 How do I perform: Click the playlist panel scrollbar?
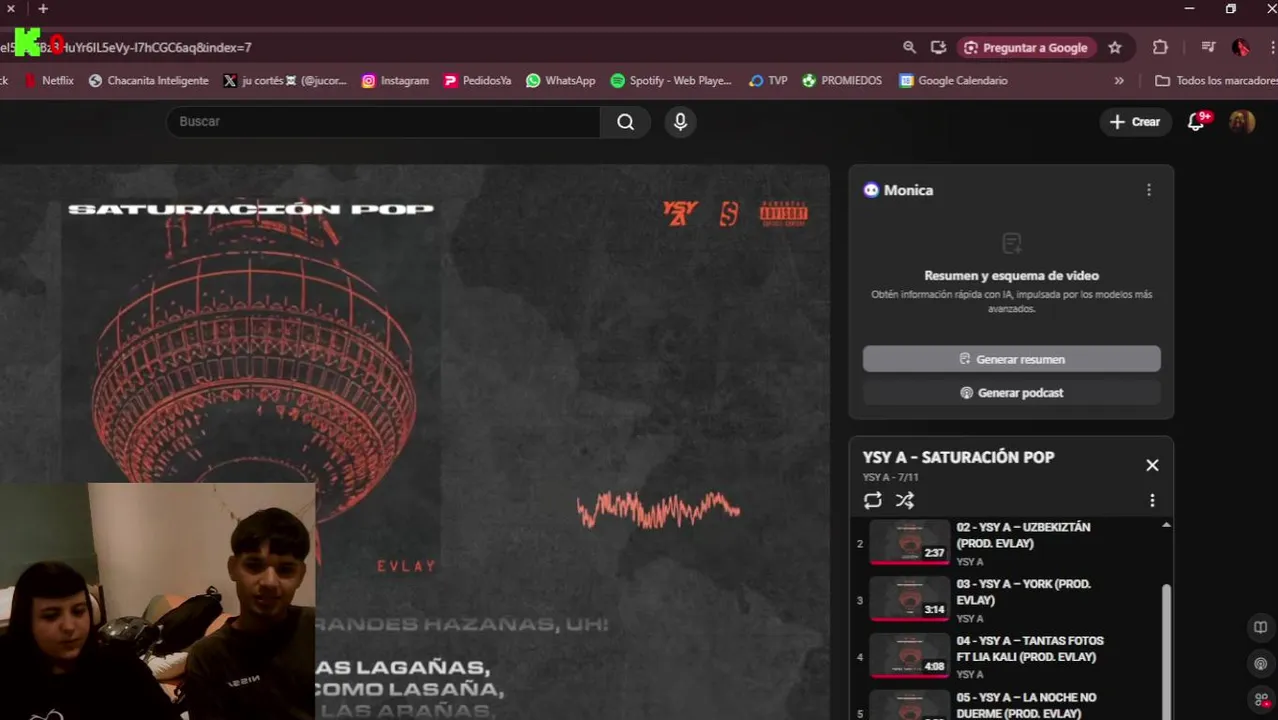coord(1166,650)
